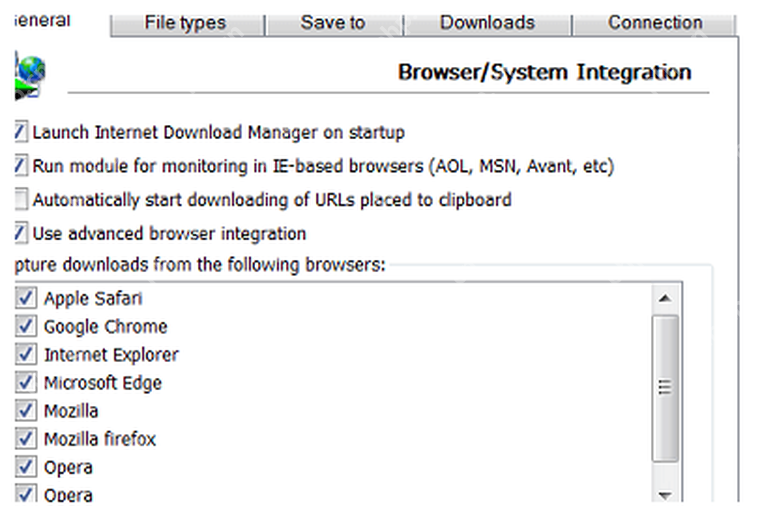The width and height of the screenshot is (760, 517).
Task: Open the Save to tab
Action: coord(334,24)
